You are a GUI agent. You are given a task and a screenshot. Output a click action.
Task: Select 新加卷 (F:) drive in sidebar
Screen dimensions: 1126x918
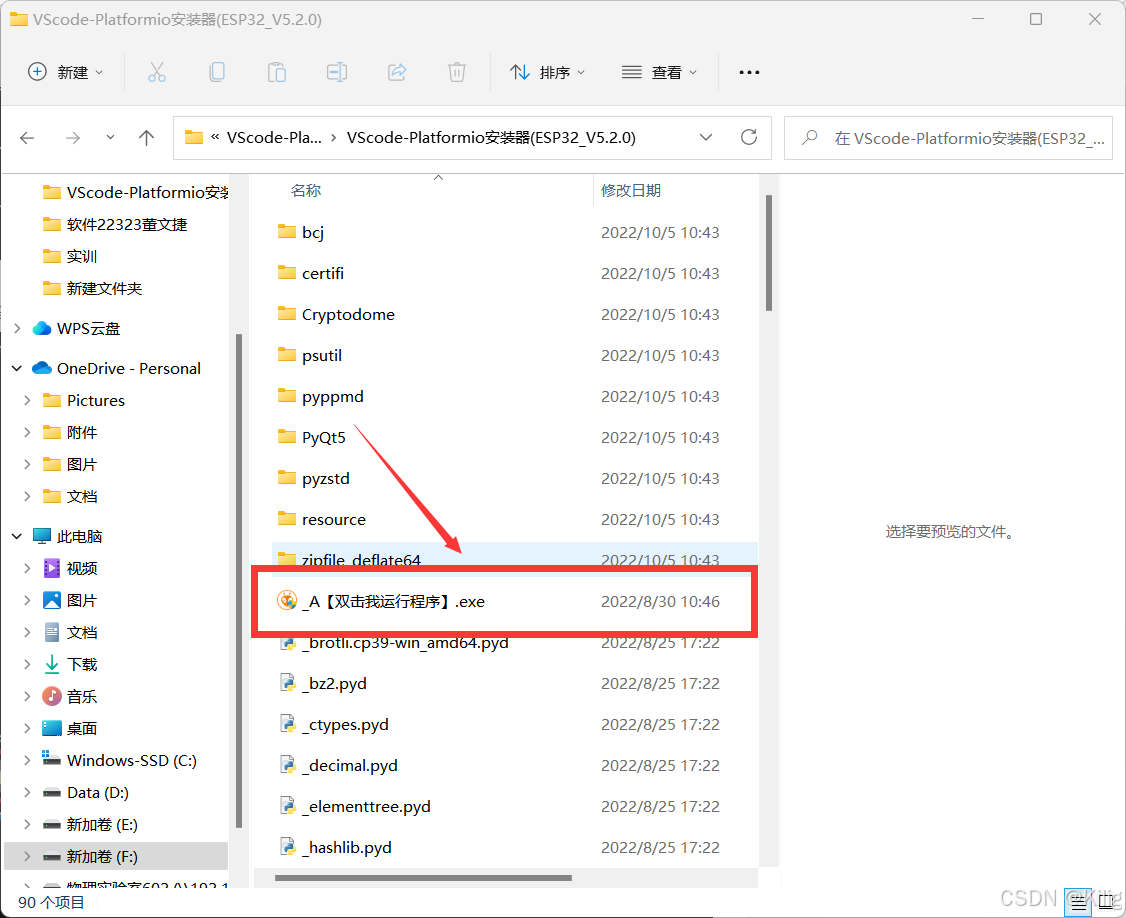116,856
